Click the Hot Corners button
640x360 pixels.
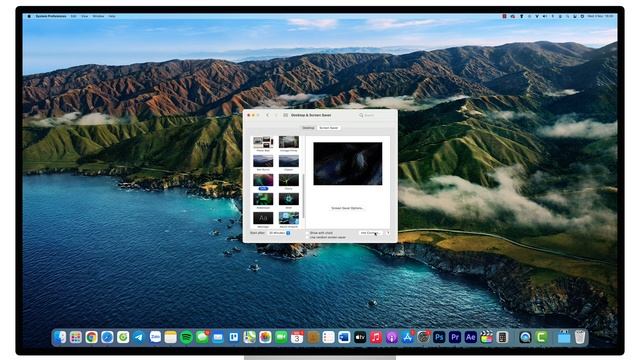[x=370, y=233]
